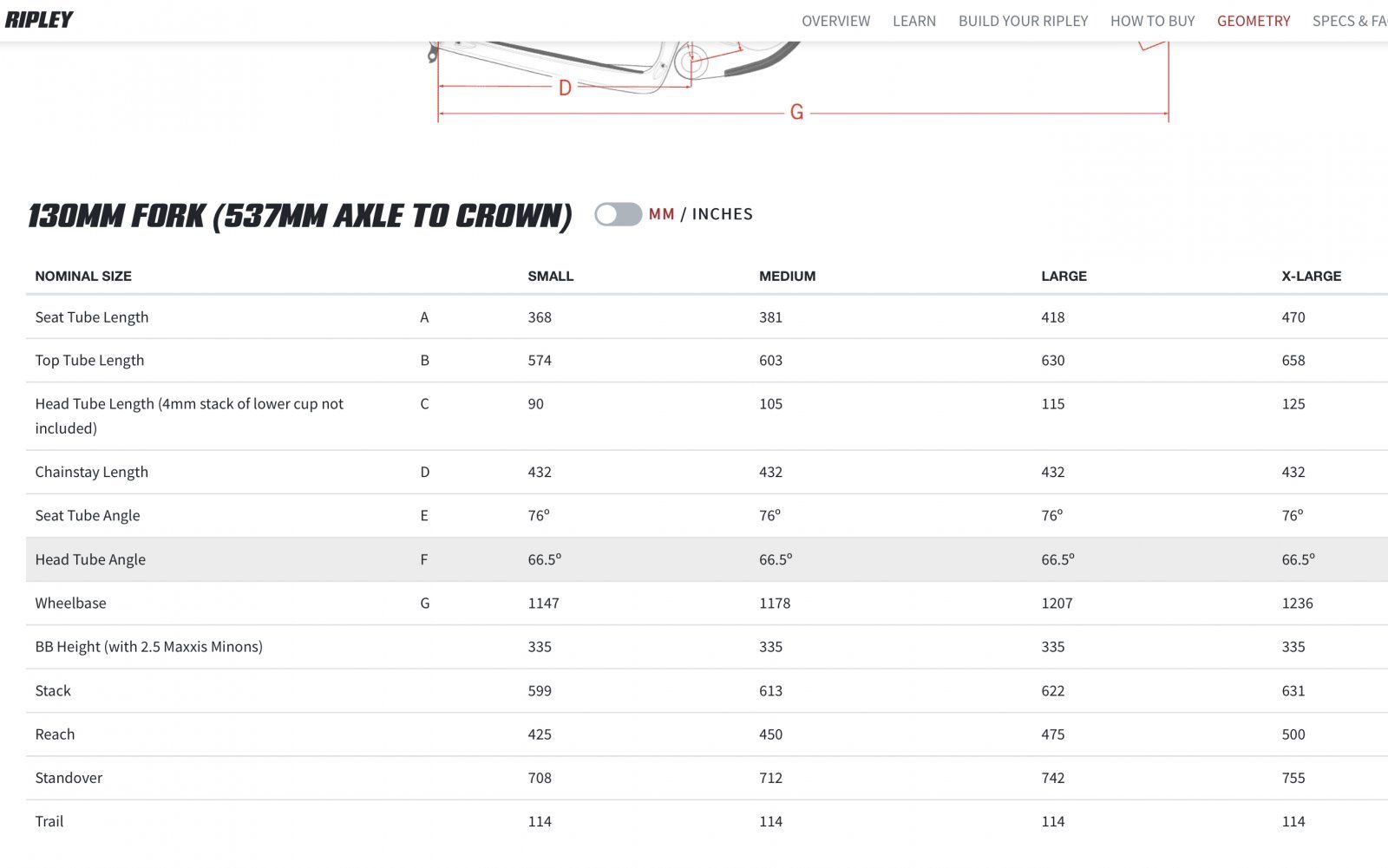Open Build Your Ripley page
The height and width of the screenshot is (868, 1388).
pos(1023,21)
